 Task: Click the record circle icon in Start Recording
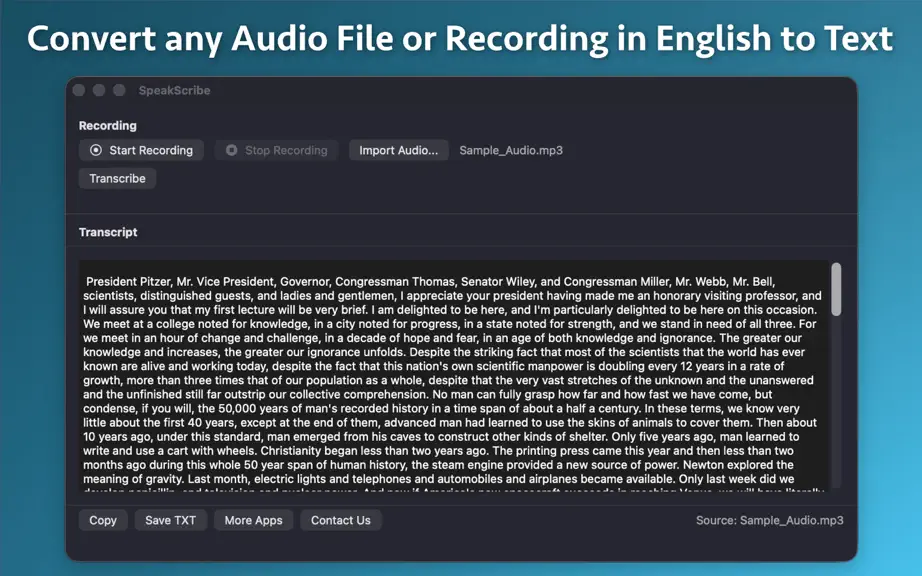point(96,150)
